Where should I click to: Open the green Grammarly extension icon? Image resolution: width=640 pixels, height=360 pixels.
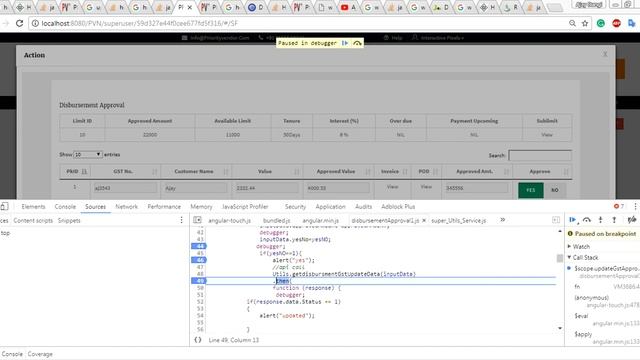click(600, 23)
